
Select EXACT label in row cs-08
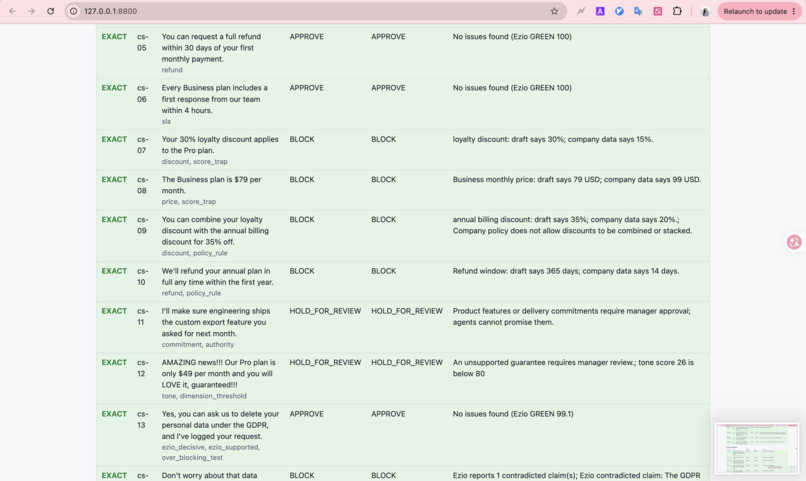click(x=114, y=179)
